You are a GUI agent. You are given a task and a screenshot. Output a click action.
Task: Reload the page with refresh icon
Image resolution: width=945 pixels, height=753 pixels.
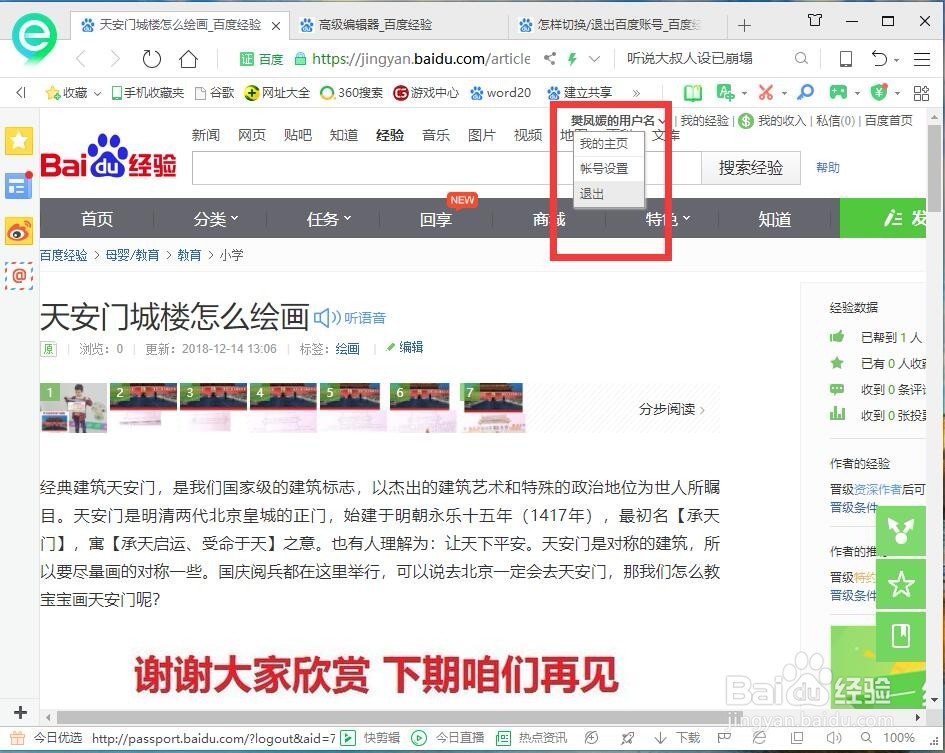(151, 59)
